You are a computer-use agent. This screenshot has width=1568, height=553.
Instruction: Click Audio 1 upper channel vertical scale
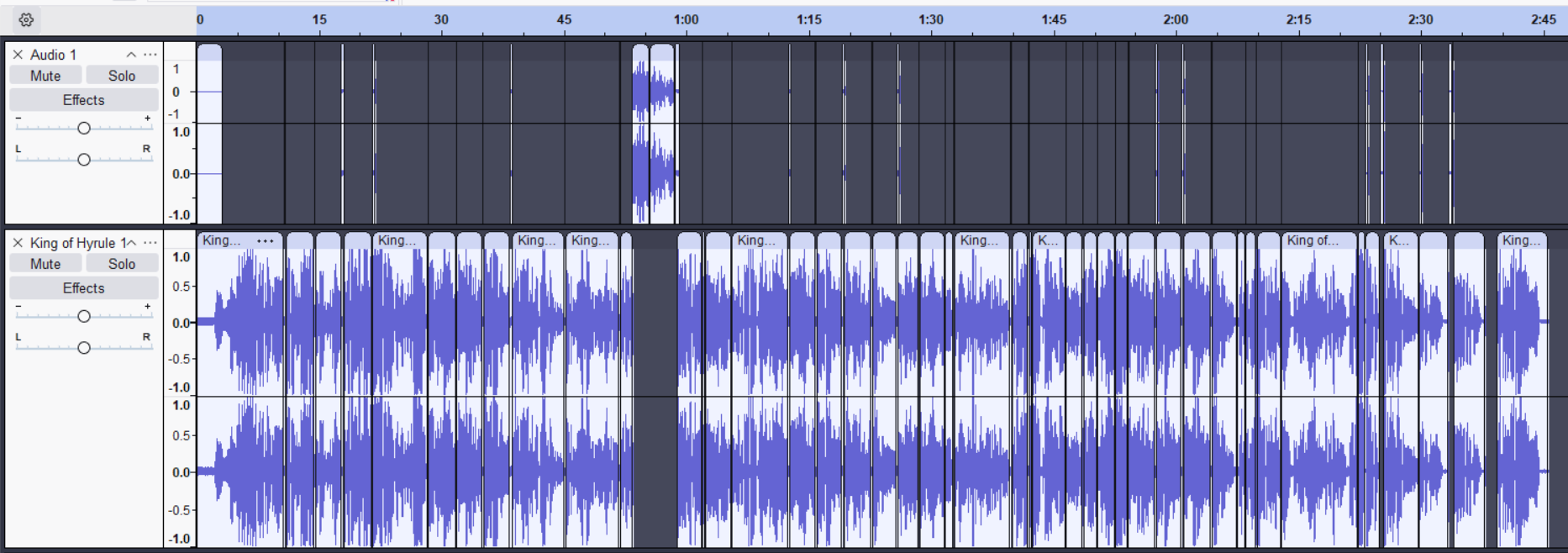[180, 92]
